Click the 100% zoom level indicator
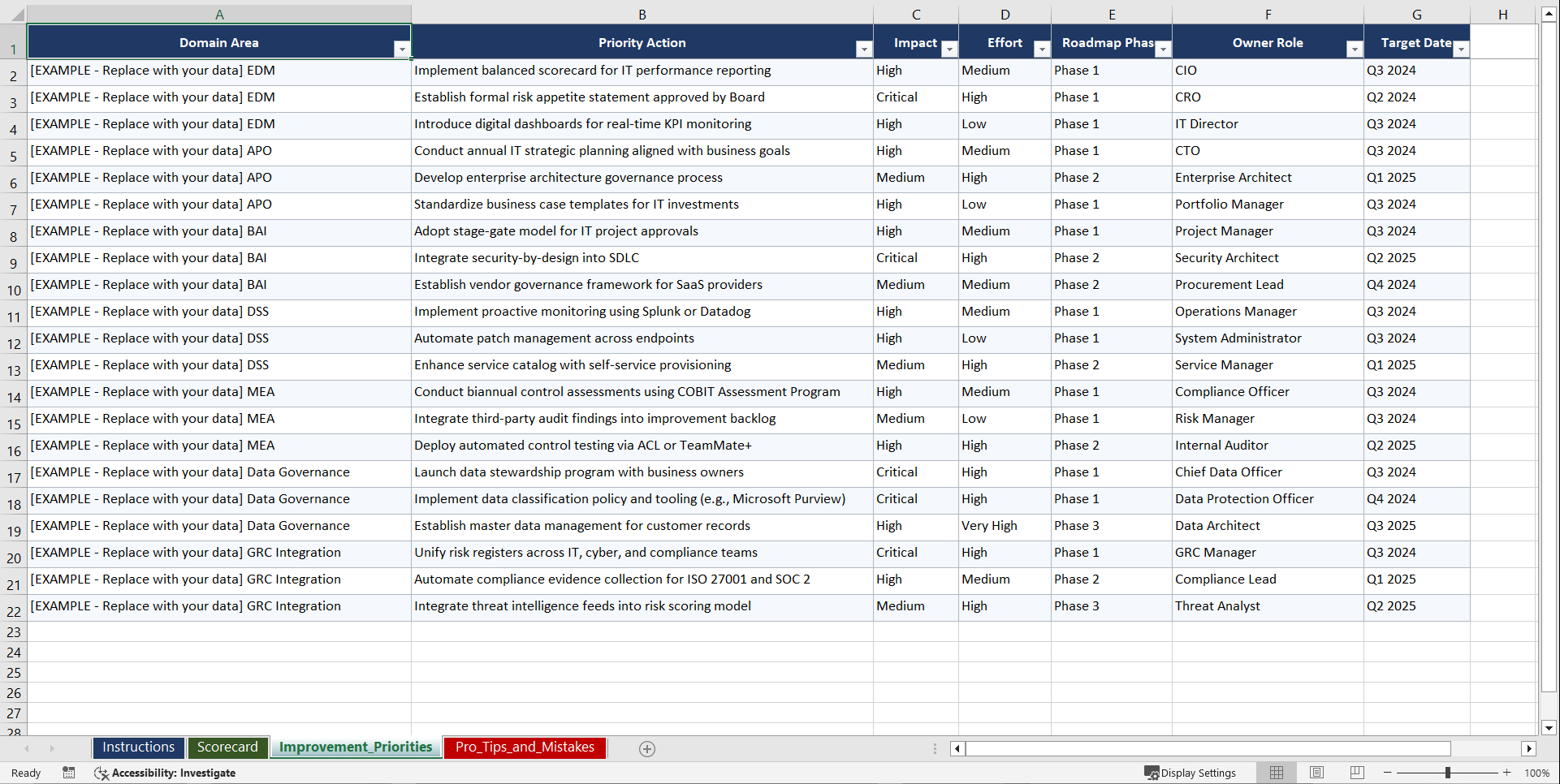The height and width of the screenshot is (784, 1560). (x=1538, y=773)
